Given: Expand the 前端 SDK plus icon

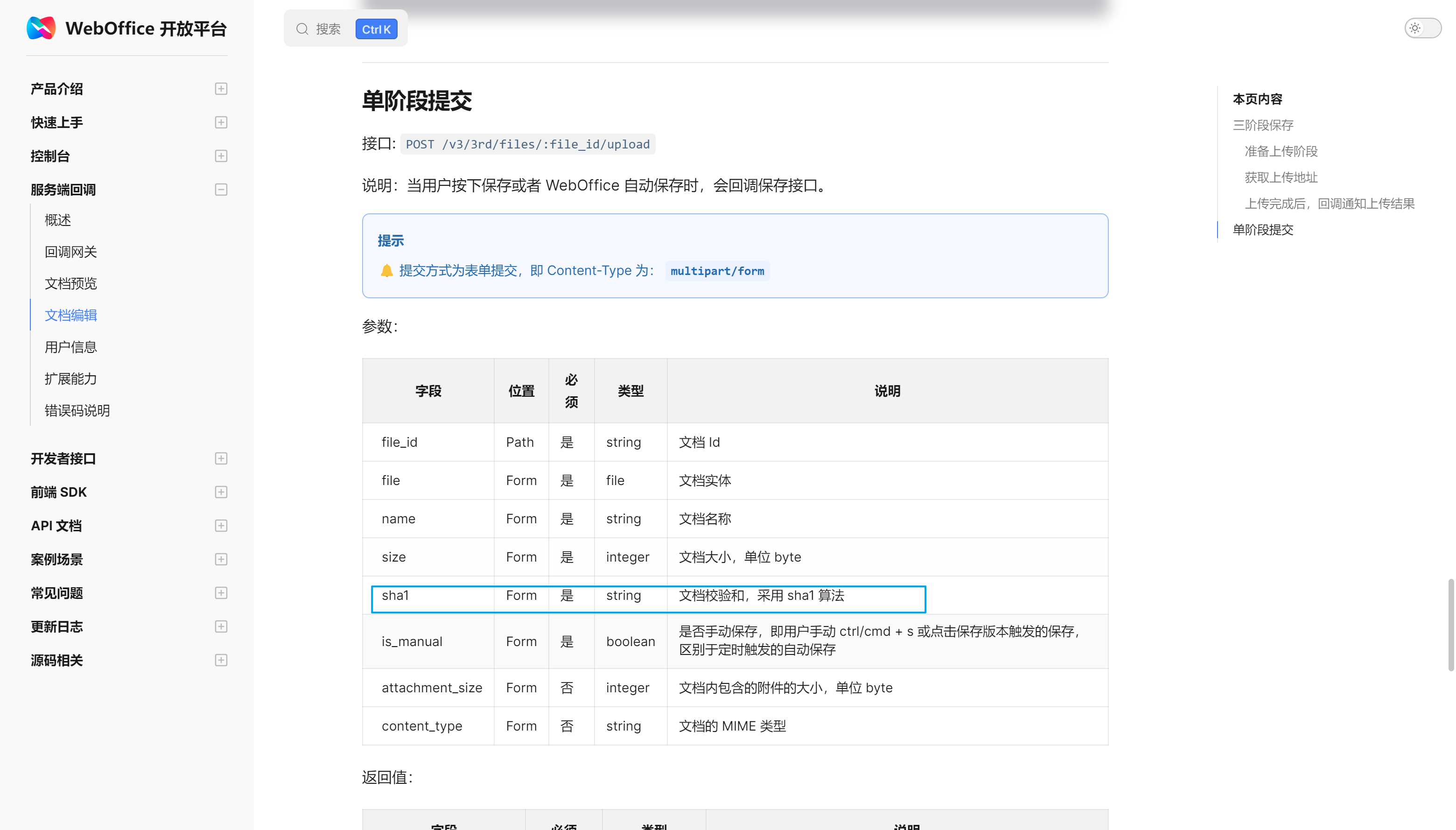Looking at the screenshot, I should click(221, 492).
